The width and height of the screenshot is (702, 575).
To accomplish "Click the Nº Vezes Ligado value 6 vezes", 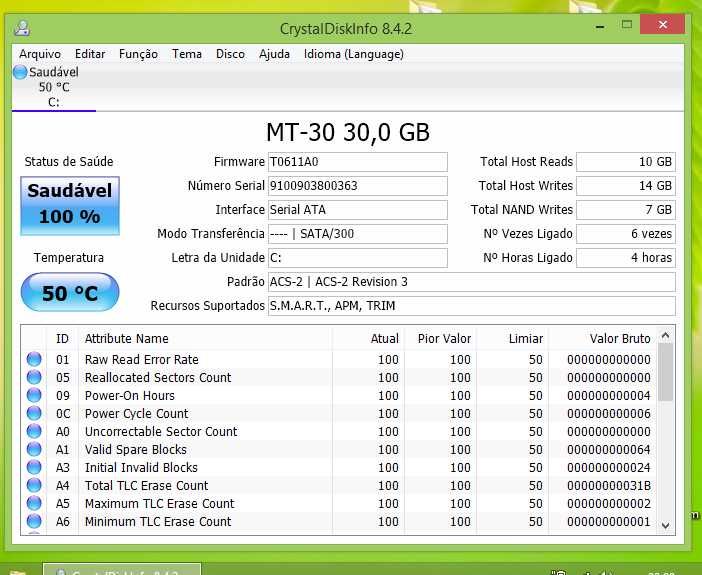I will pyautogui.click(x=626, y=234).
